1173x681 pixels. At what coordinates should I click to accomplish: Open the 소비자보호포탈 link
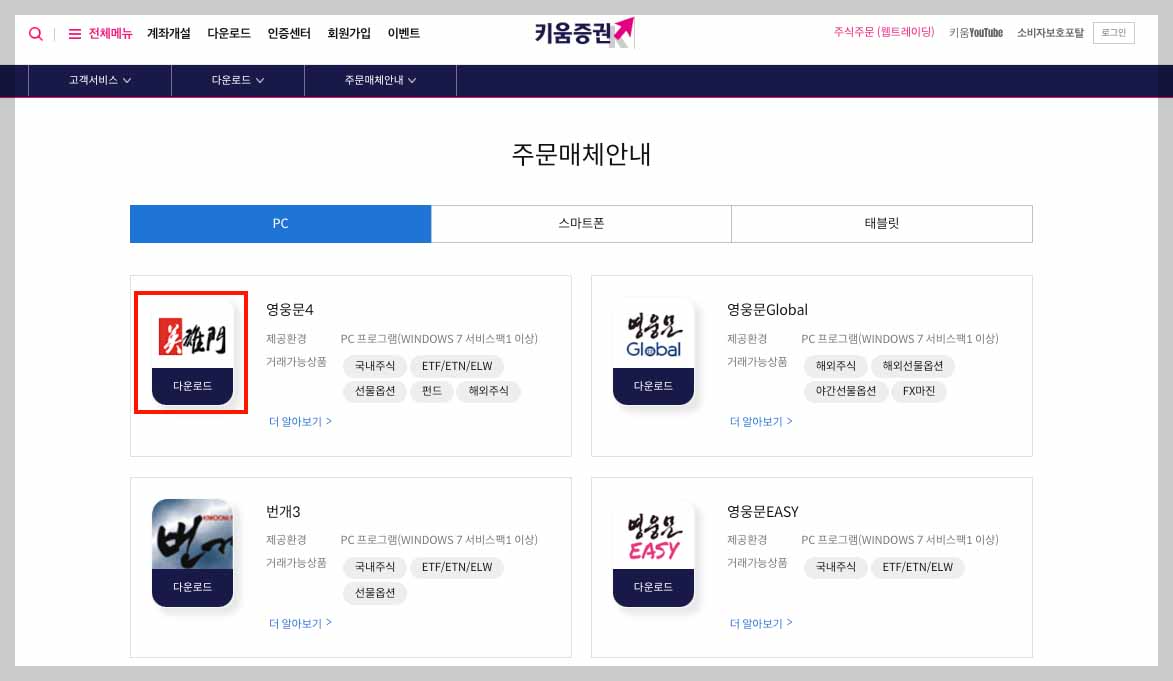1050,33
